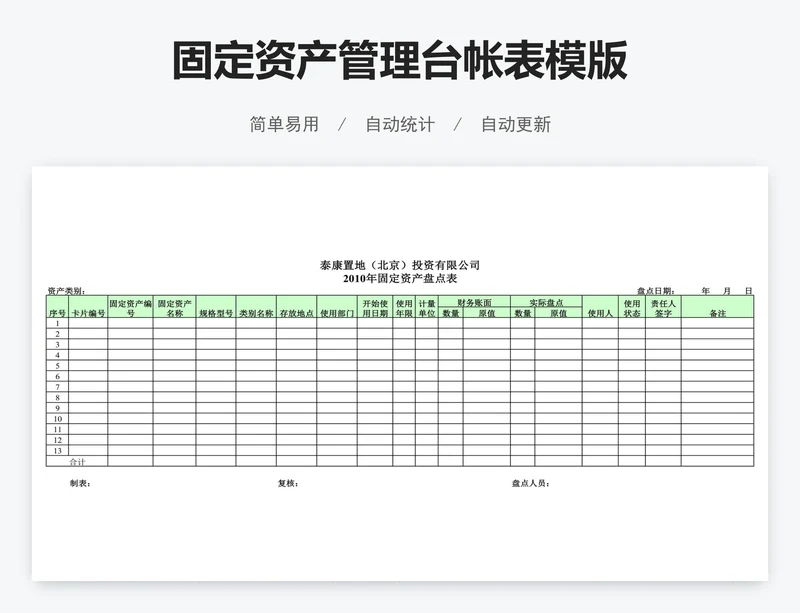Select the 开始使用日期 column header

click(375, 308)
